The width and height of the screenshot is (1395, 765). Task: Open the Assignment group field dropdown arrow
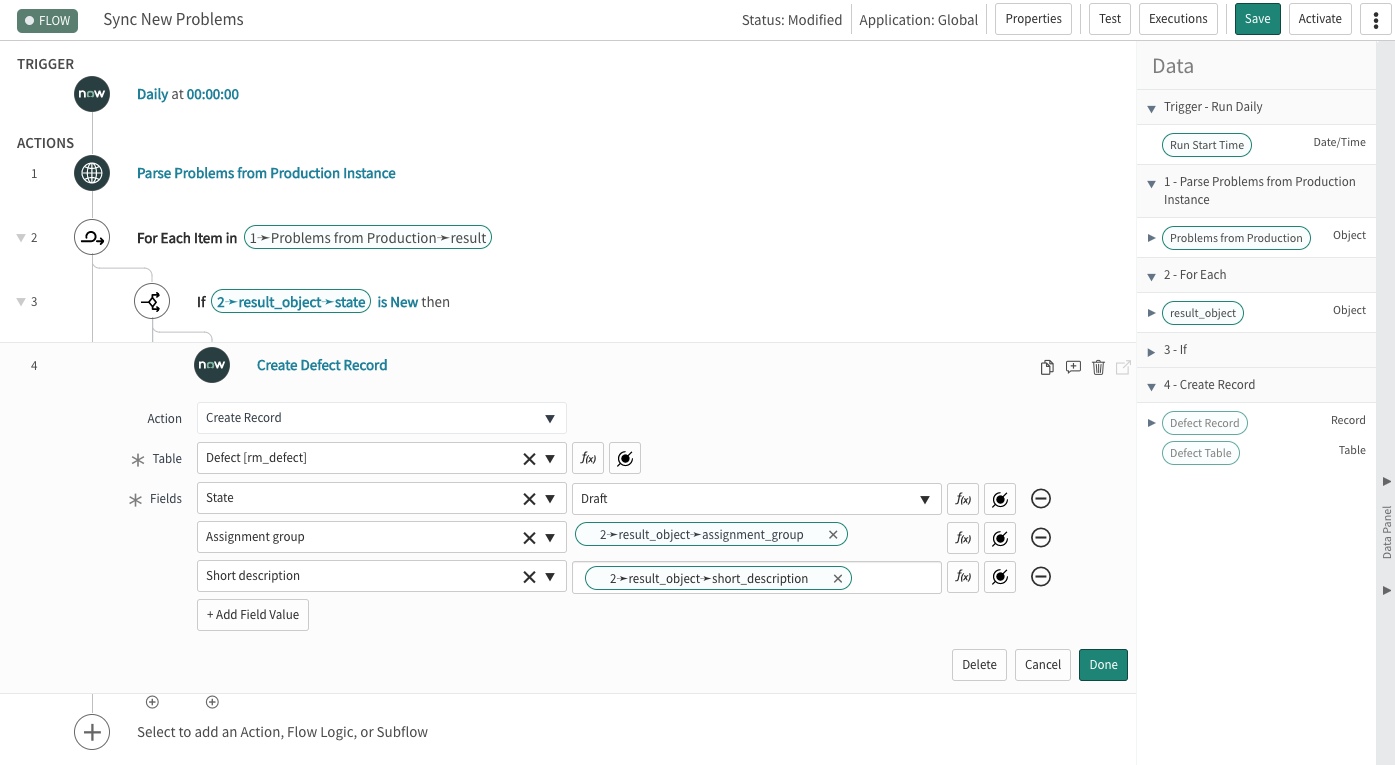point(550,538)
